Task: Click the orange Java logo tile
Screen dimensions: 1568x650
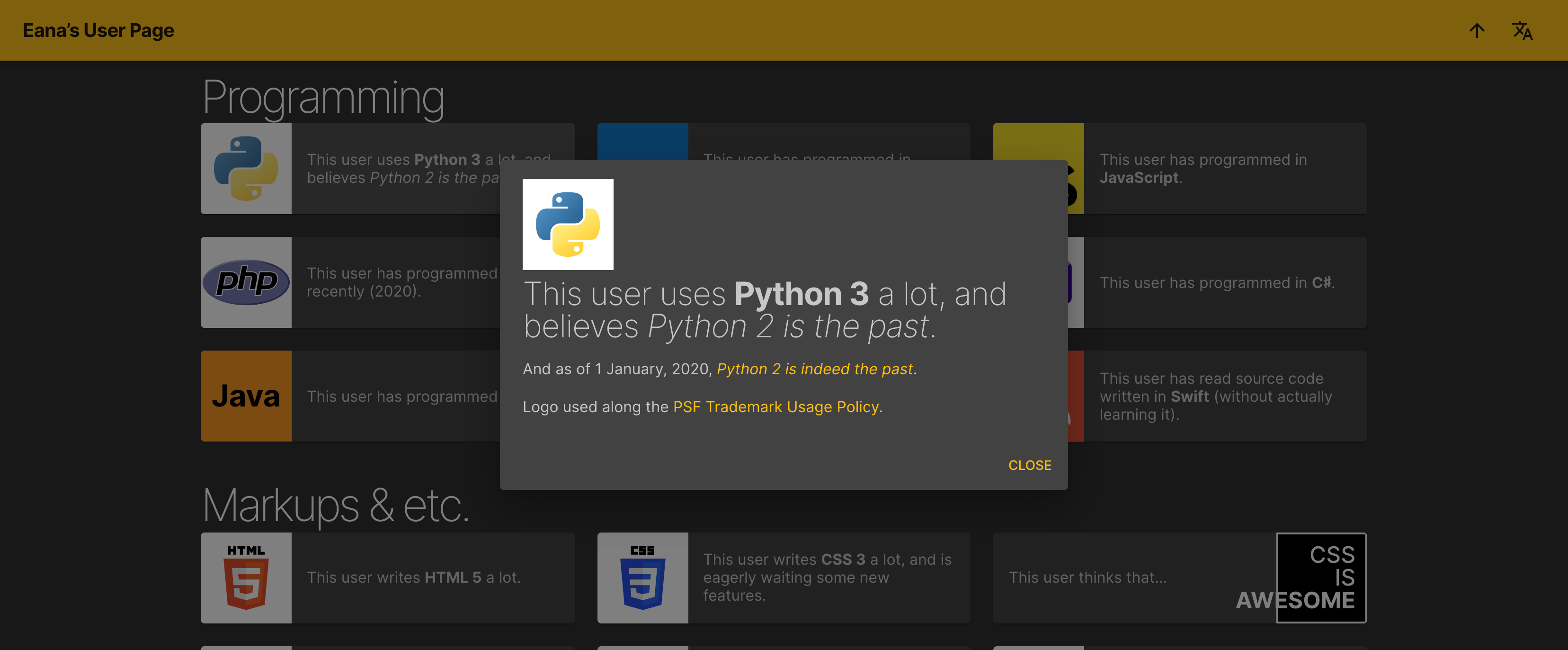Action: click(246, 396)
